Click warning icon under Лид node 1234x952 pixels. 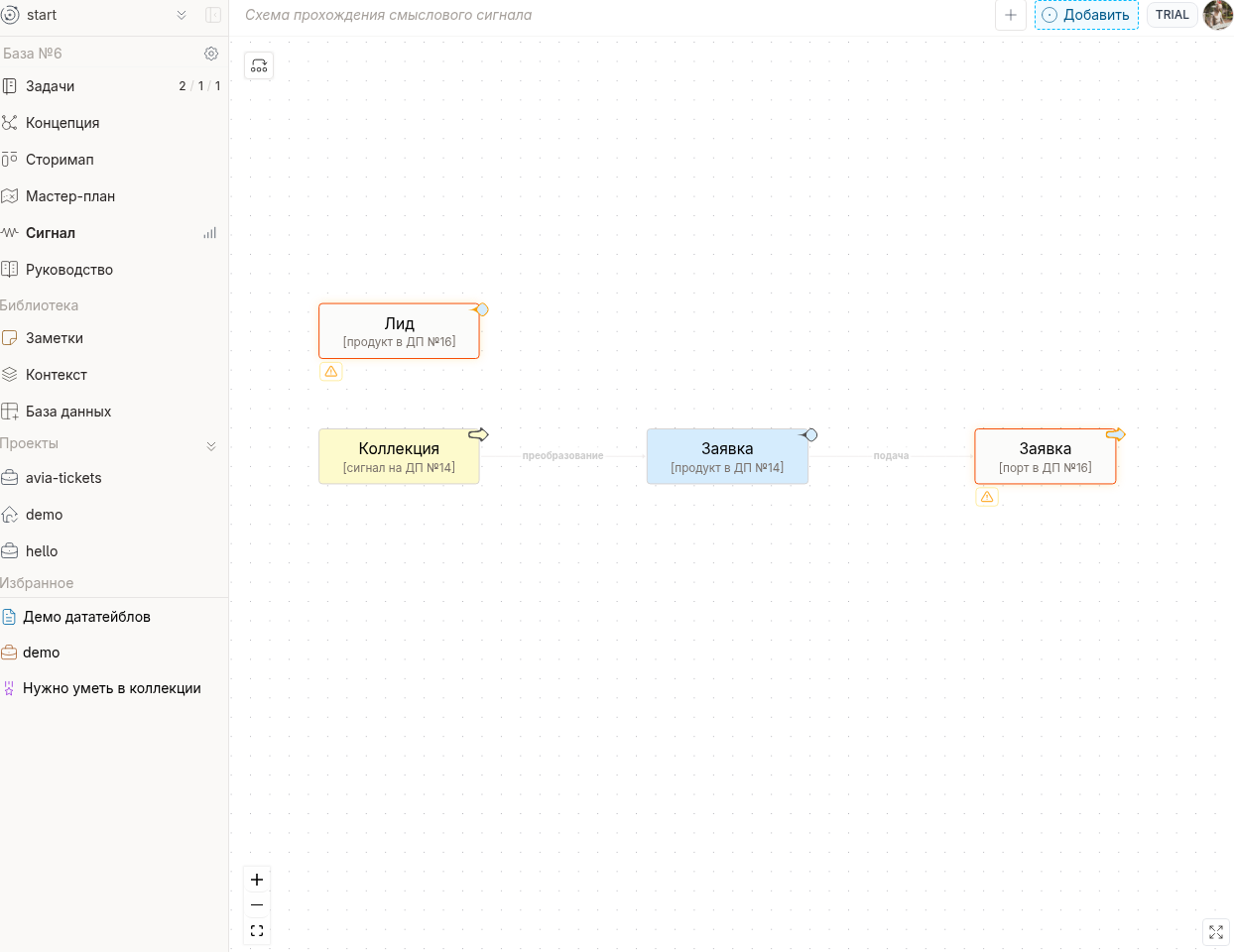(x=331, y=372)
